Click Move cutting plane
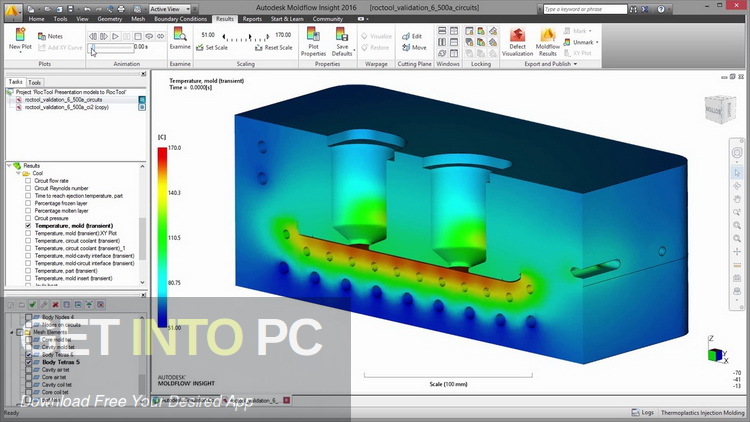This screenshot has width=750, height=422. tap(414, 47)
